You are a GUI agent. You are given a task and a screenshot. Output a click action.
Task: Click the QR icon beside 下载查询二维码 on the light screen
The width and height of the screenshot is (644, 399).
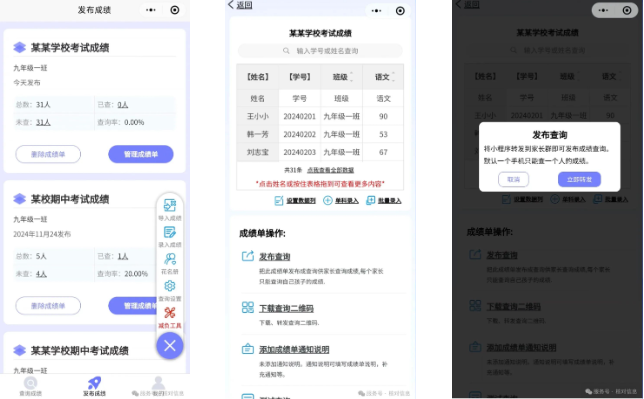(x=248, y=307)
